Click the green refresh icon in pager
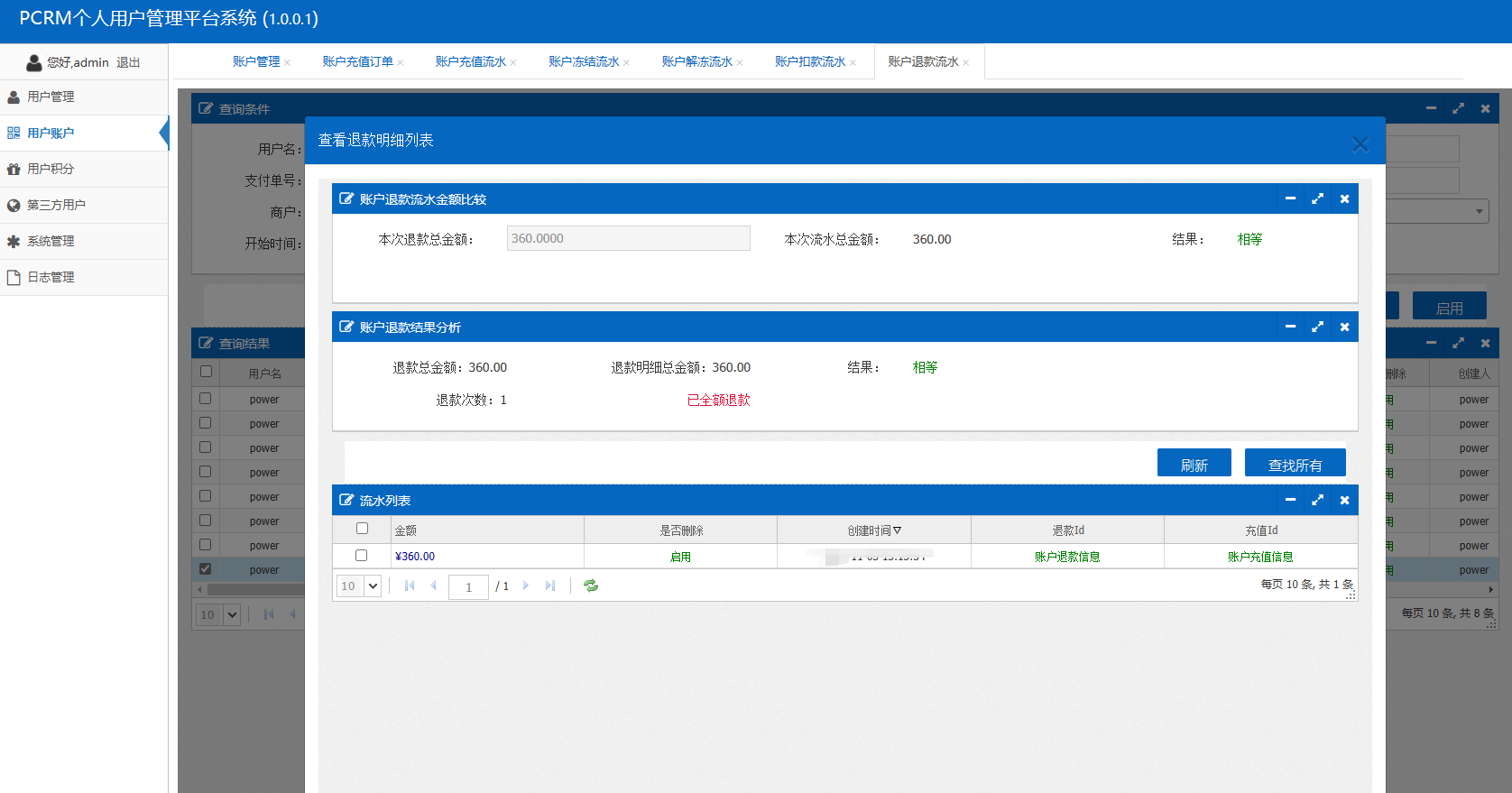Image resolution: width=1512 pixels, height=793 pixels. pyautogui.click(x=591, y=586)
